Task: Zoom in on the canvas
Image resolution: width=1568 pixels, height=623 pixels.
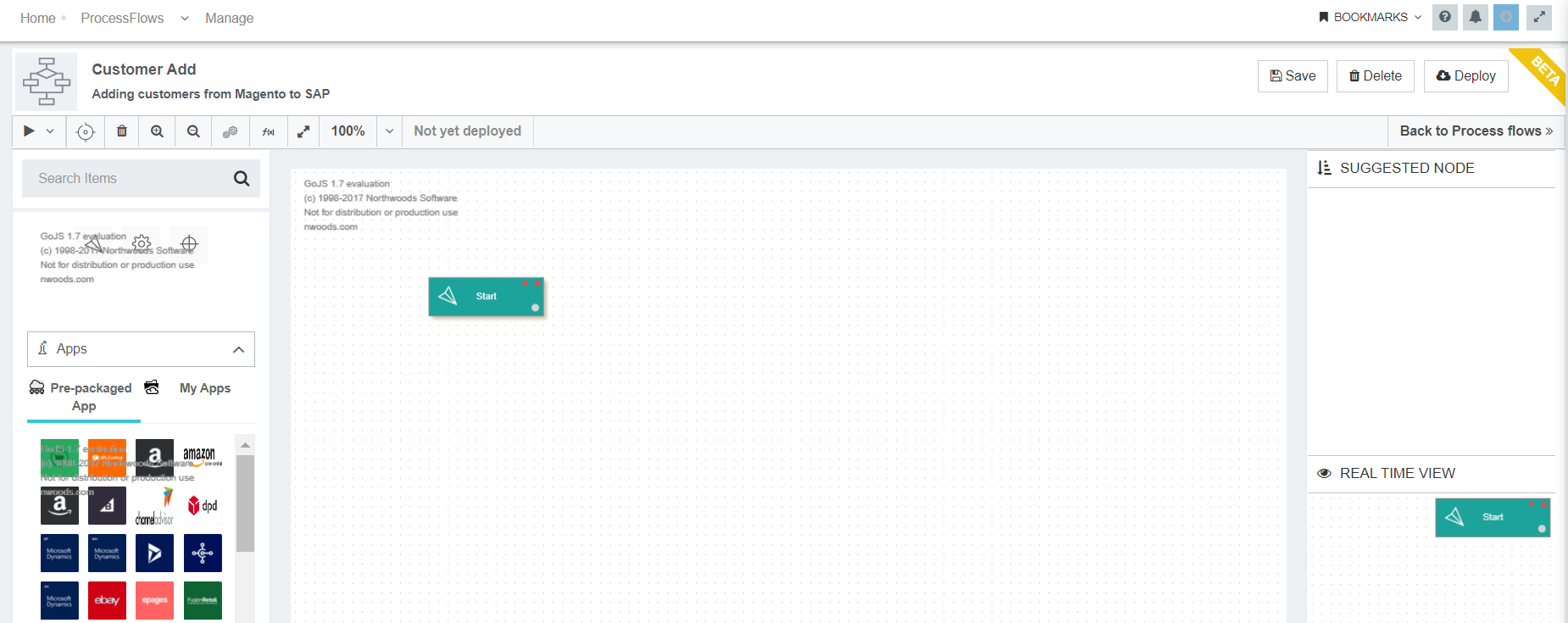Action: (158, 131)
